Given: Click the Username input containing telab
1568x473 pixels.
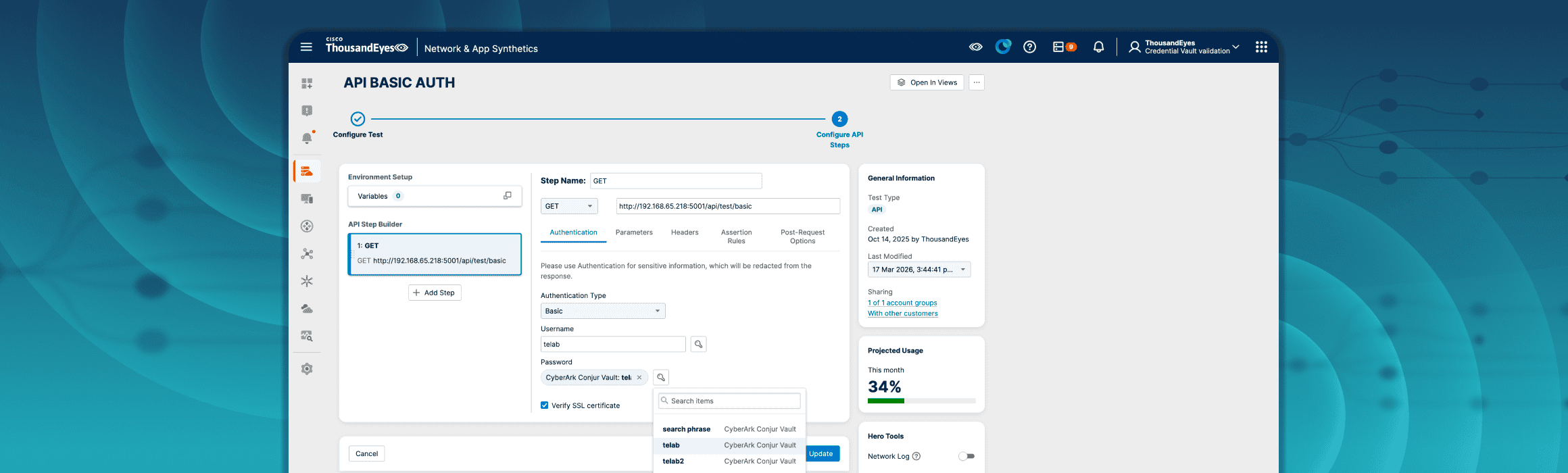Looking at the screenshot, I should click(x=613, y=344).
